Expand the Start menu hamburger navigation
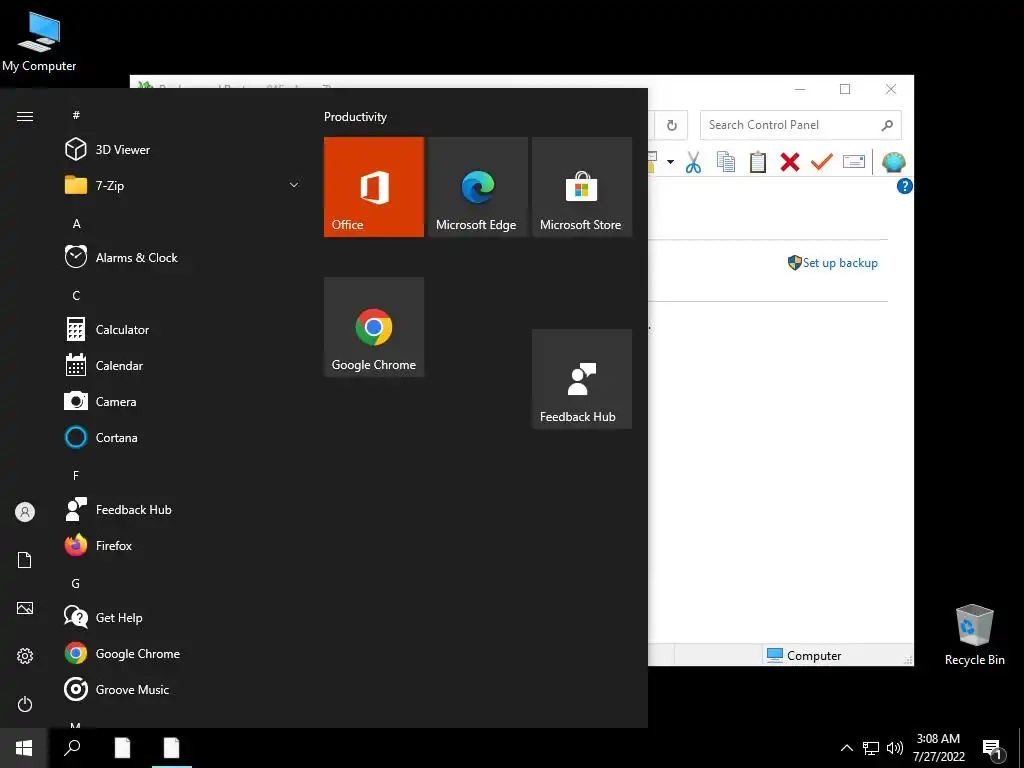The height and width of the screenshot is (768, 1024). (x=25, y=116)
